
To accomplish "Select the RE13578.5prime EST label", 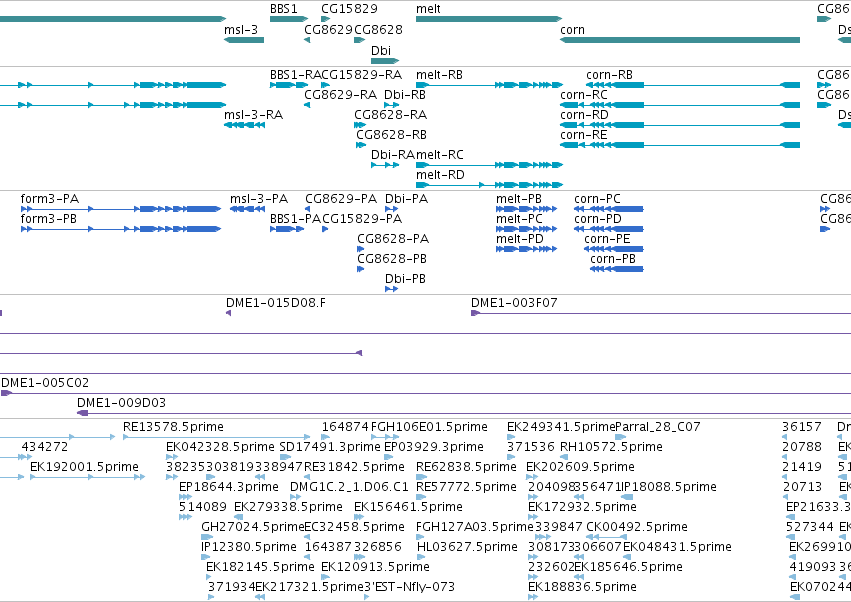I will (x=173, y=427).
